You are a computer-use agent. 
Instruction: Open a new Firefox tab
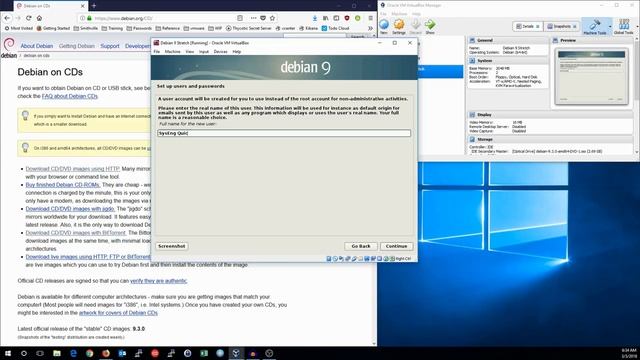pos(94,6)
